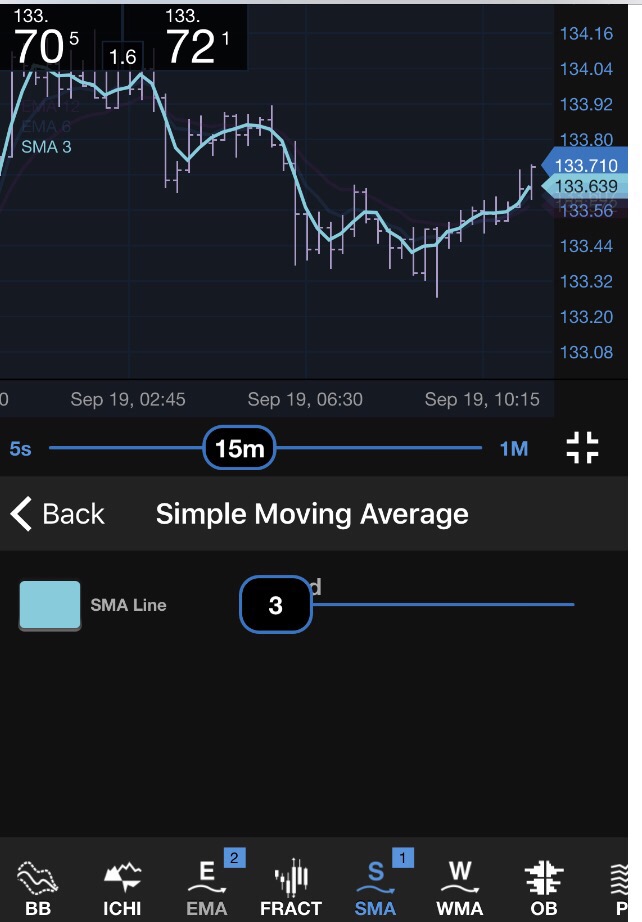642x922 pixels.
Task: Select the Bollinger Bands (BB) indicator icon
Action: (x=39, y=888)
